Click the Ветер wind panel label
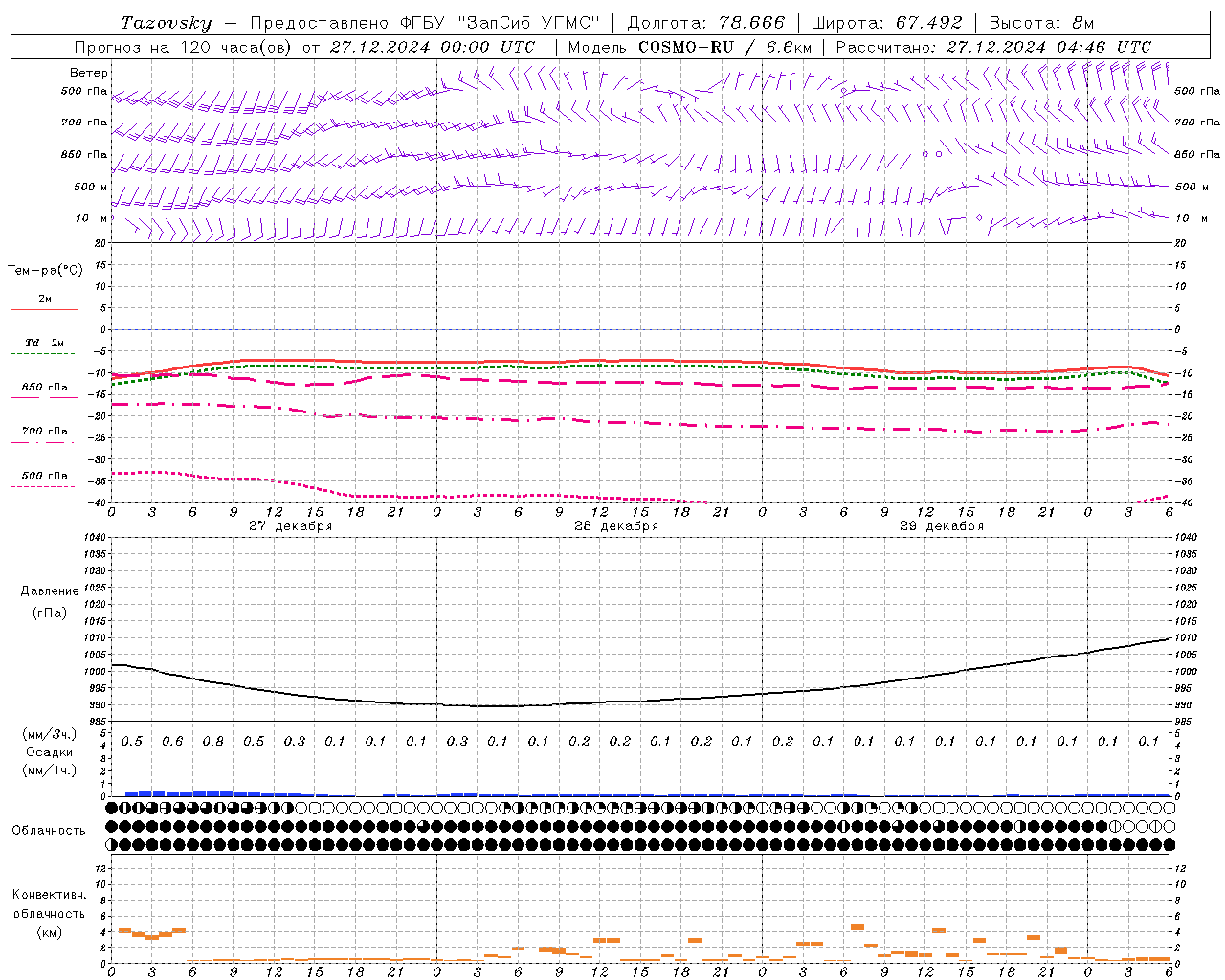1225x980 pixels. [89, 73]
